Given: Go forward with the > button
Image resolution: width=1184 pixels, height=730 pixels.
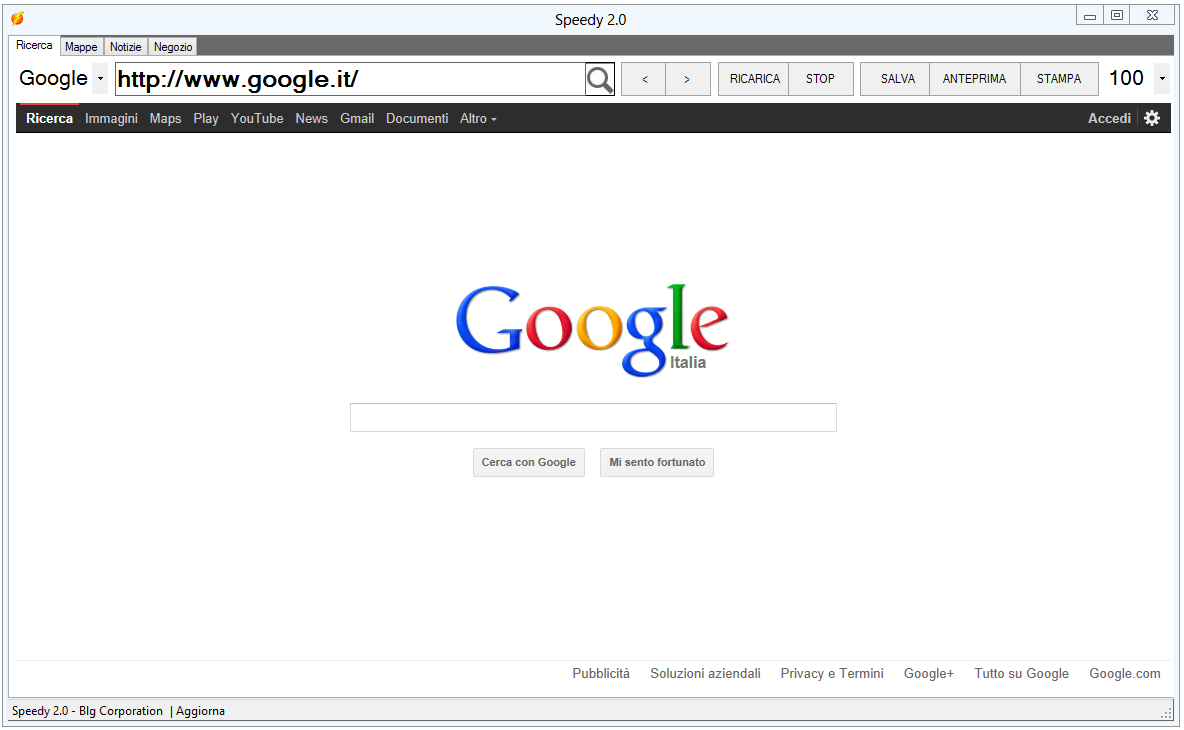Looking at the screenshot, I should coord(687,79).
